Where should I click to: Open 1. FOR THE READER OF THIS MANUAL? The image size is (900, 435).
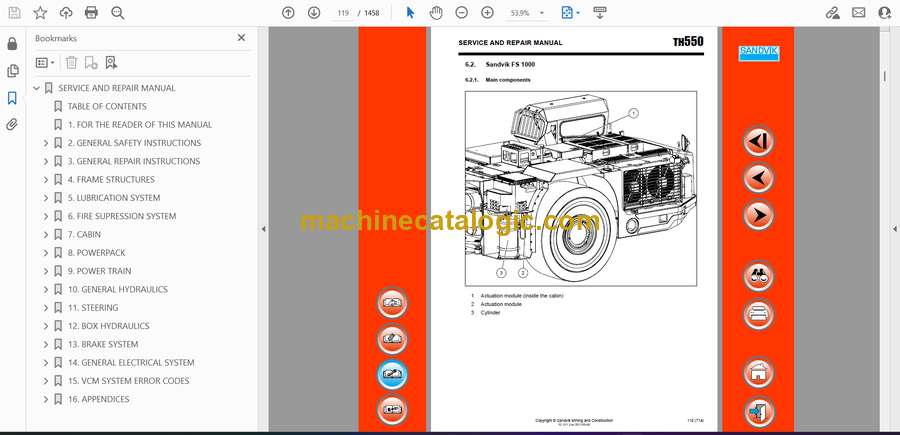(139, 125)
